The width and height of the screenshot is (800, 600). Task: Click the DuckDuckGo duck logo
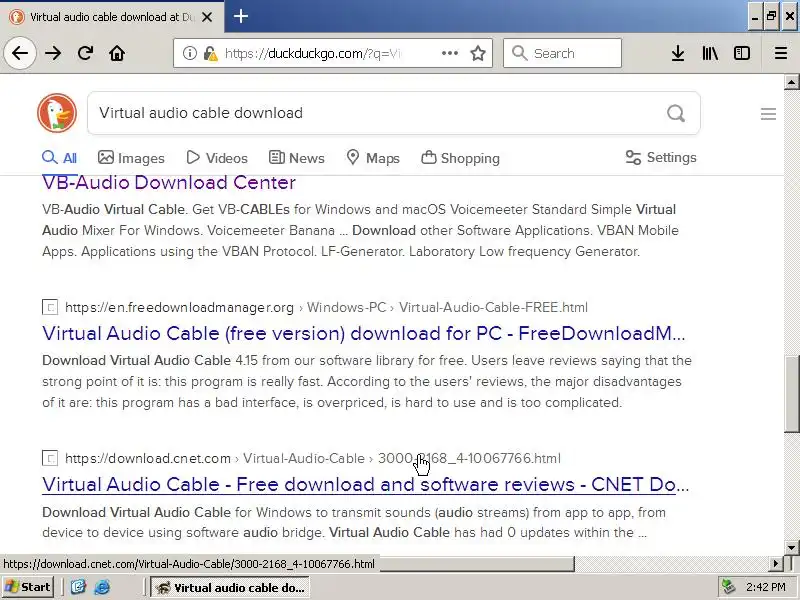pos(57,113)
